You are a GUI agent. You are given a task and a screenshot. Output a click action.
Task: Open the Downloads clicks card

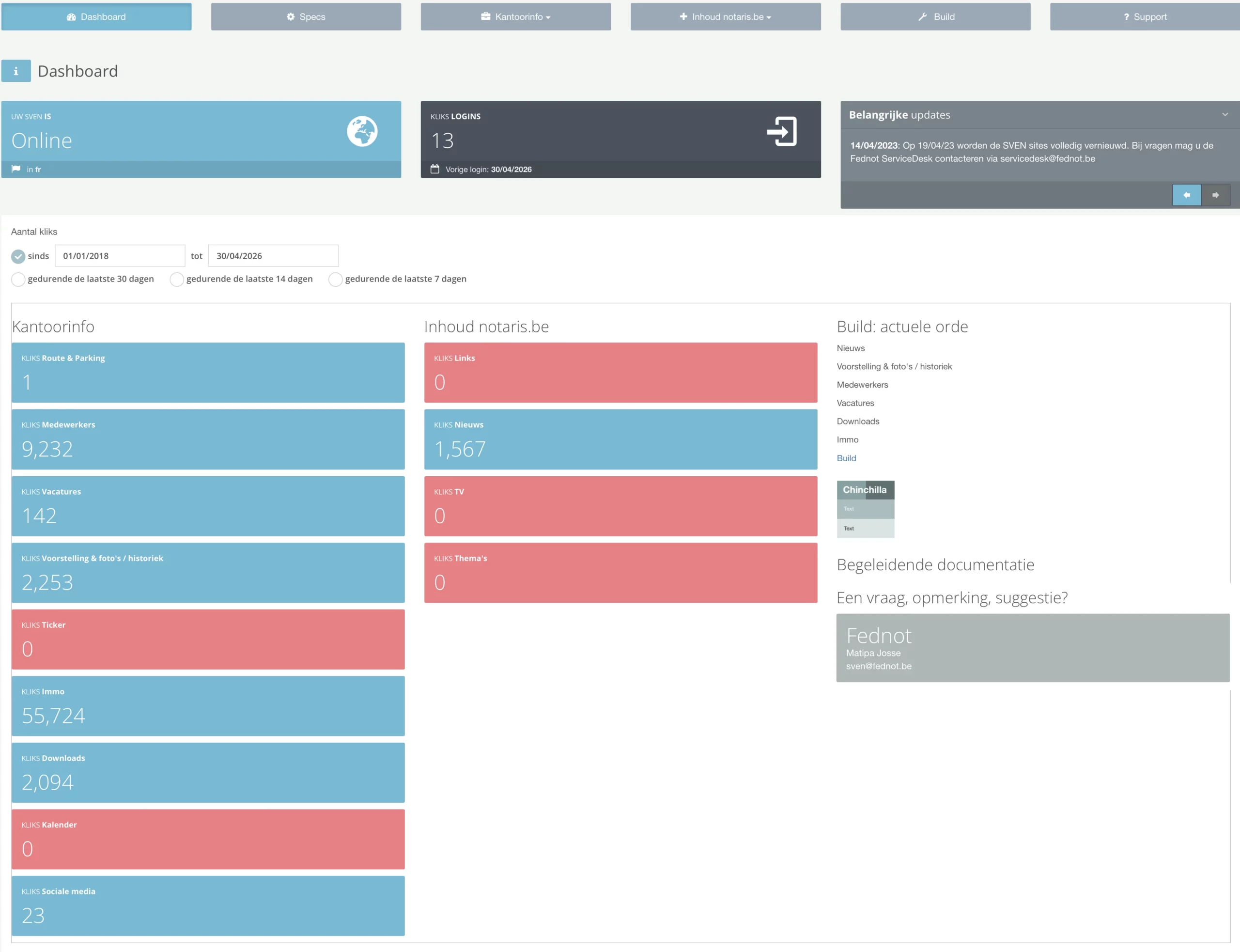click(208, 772)
